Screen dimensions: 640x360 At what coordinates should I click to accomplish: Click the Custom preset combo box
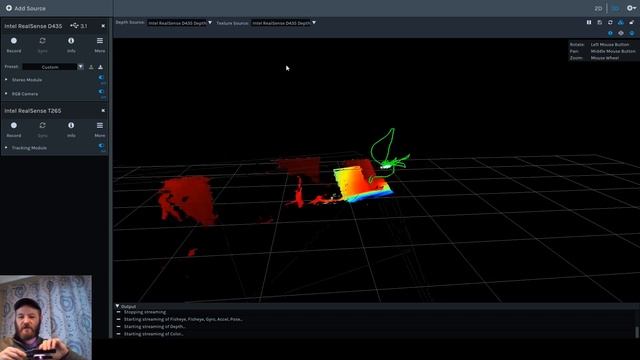click(50, 67)
